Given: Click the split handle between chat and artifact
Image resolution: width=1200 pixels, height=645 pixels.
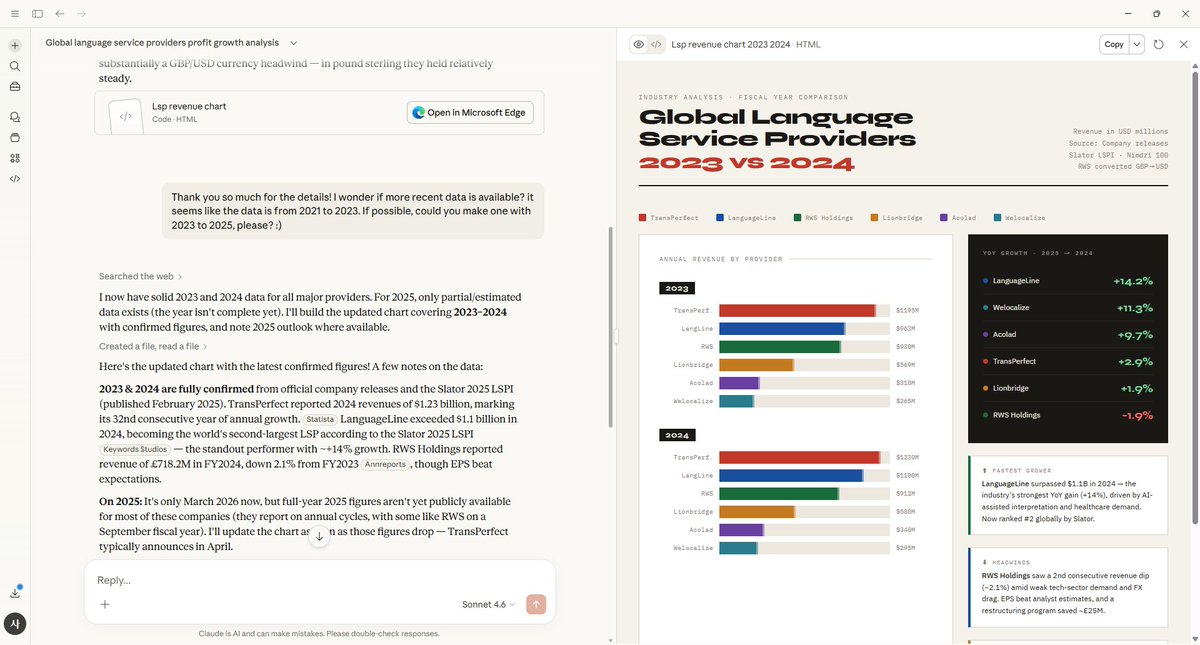Looking at the screenshot, I should coord(616,338).
